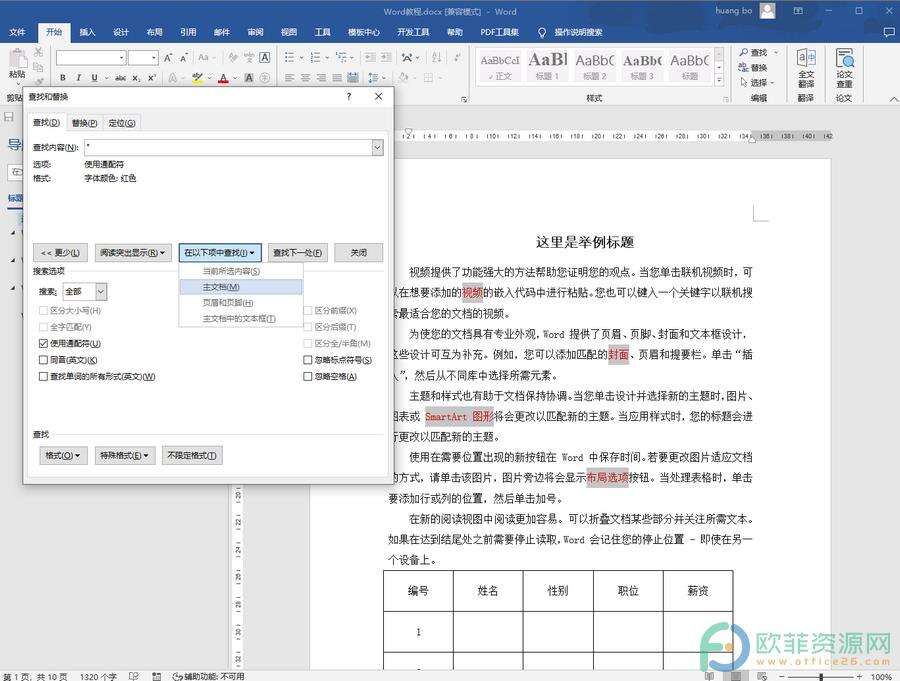Uncheck 使用通配符 wildcard checkbox
900x681 pixels.
pos(43,343)
